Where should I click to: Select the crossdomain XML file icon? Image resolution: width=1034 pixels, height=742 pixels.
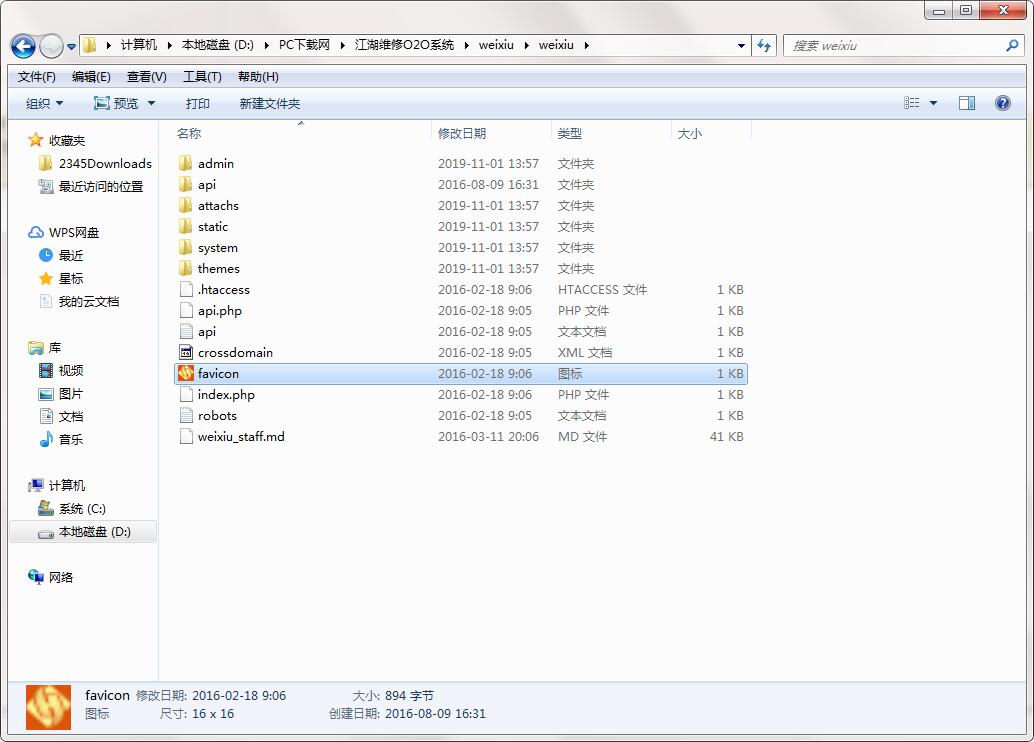coord(186,353)
